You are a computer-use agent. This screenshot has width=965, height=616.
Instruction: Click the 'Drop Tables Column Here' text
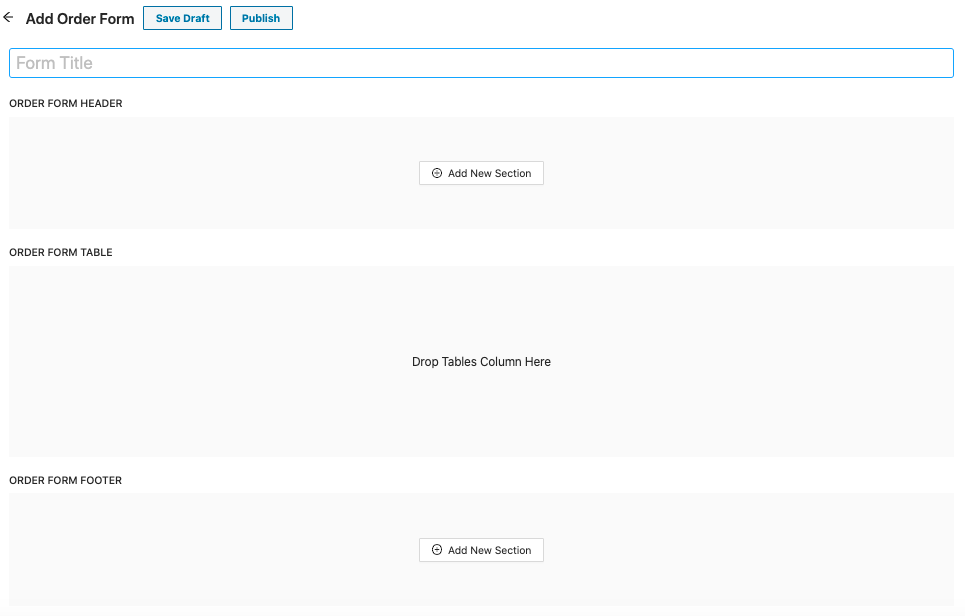[481, 362]
